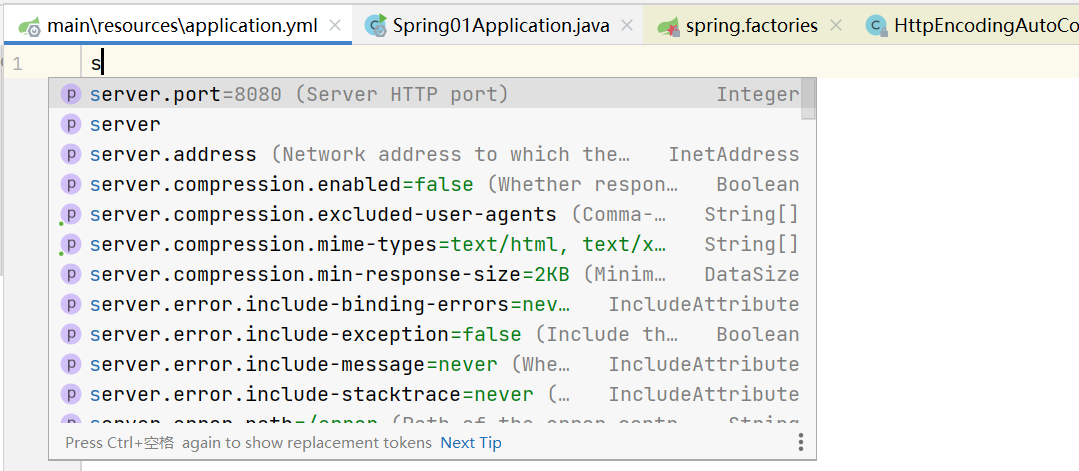
Task: Click property icon beside server.port suggestion
Action: [x=70, y=94]
